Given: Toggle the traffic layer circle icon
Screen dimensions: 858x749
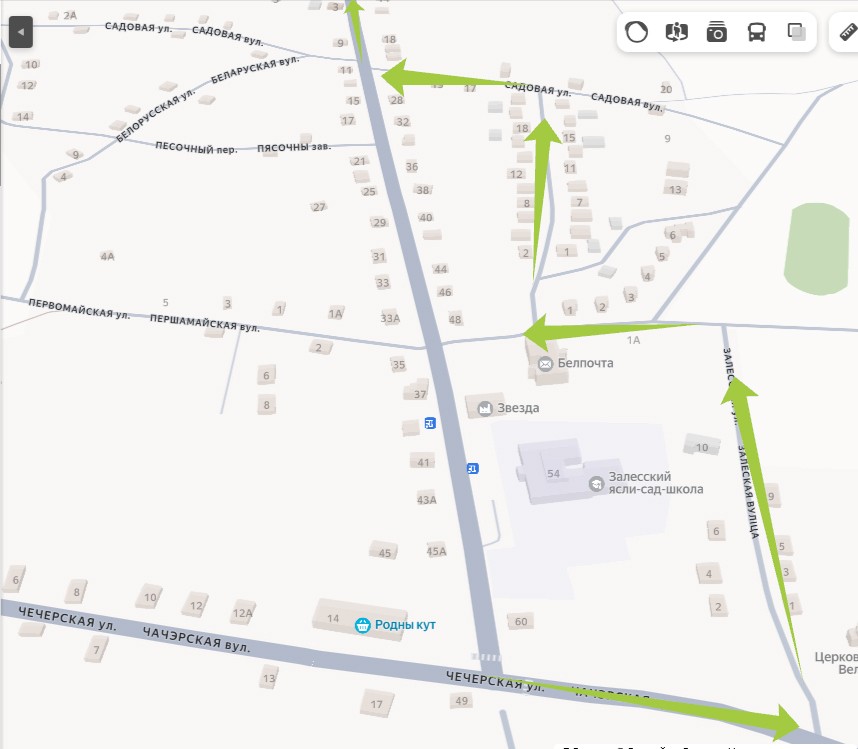Looking at the screenshot, I should (636, 32).
